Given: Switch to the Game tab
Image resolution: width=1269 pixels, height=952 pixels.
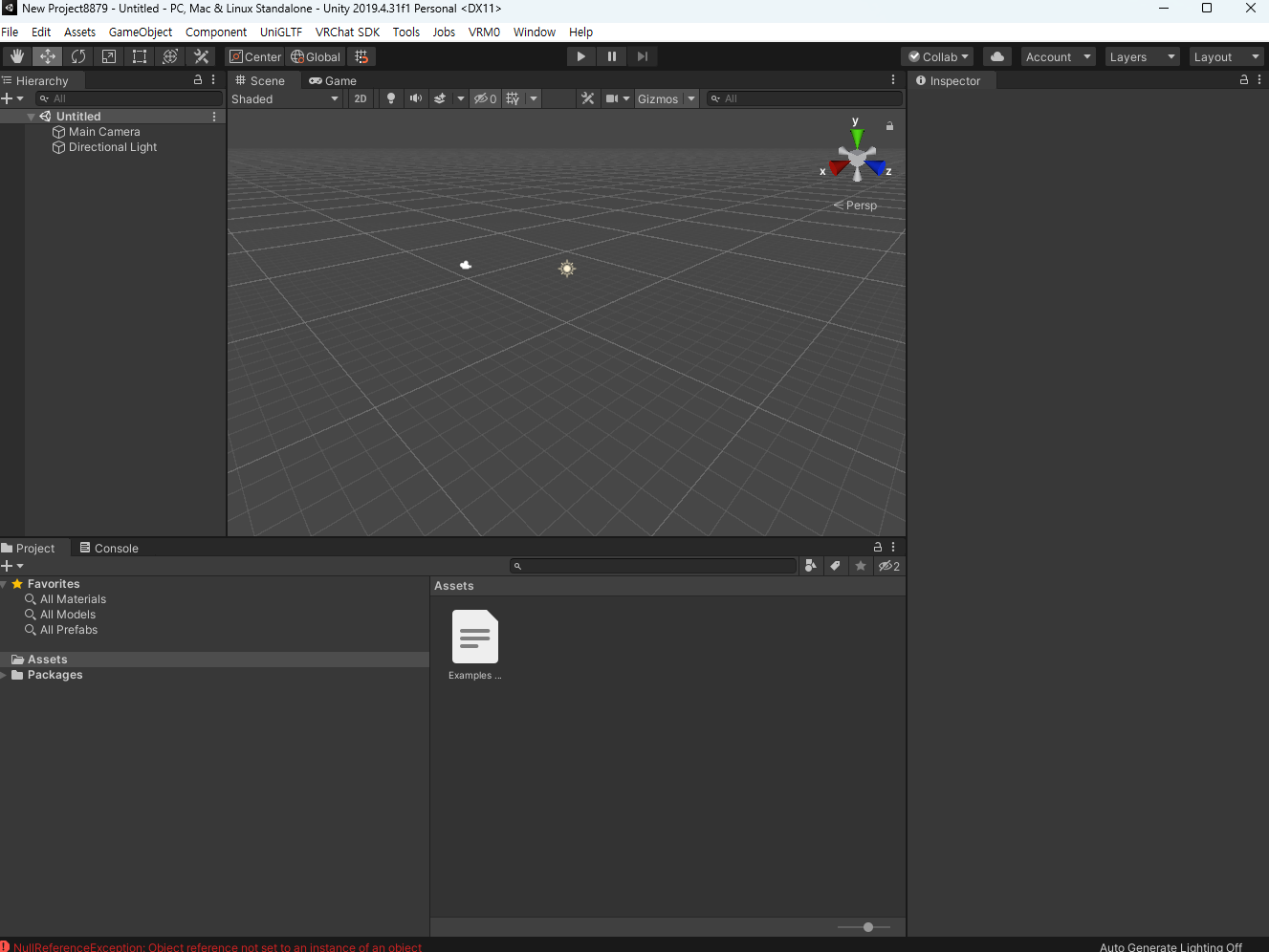Looking at the screenshot, I should point(333,80).
